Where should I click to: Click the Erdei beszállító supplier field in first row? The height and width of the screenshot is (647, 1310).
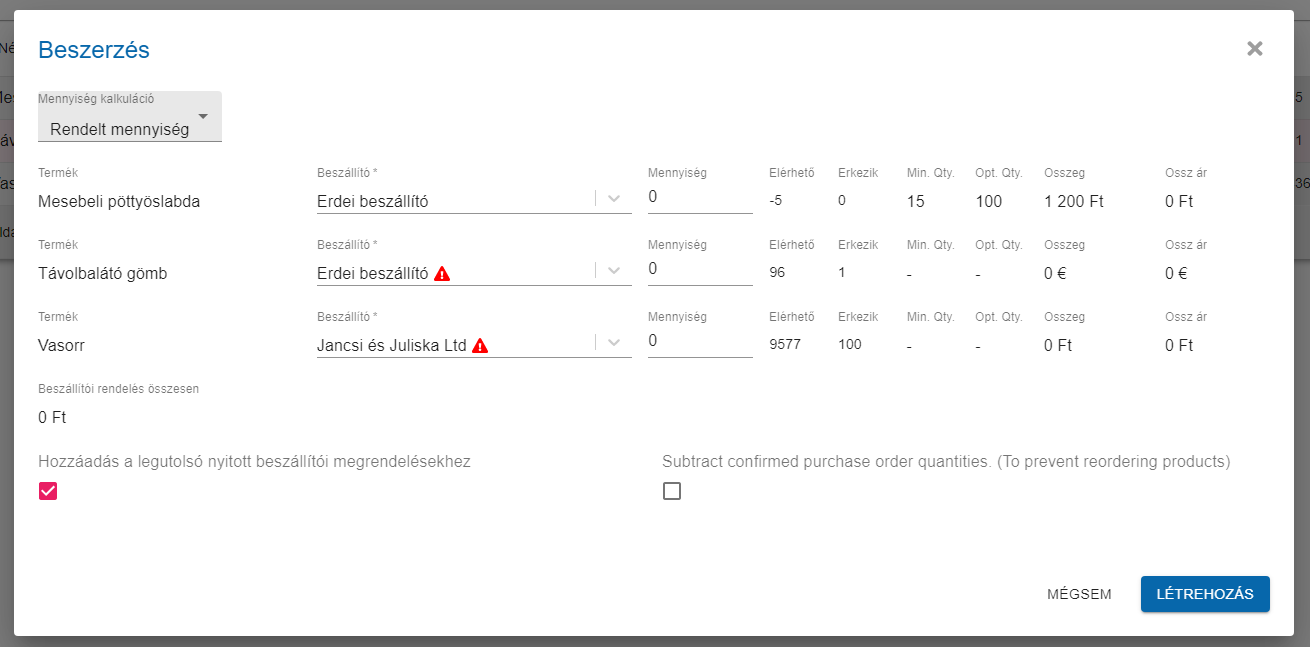pyautogui.click(x=450, y=201)
